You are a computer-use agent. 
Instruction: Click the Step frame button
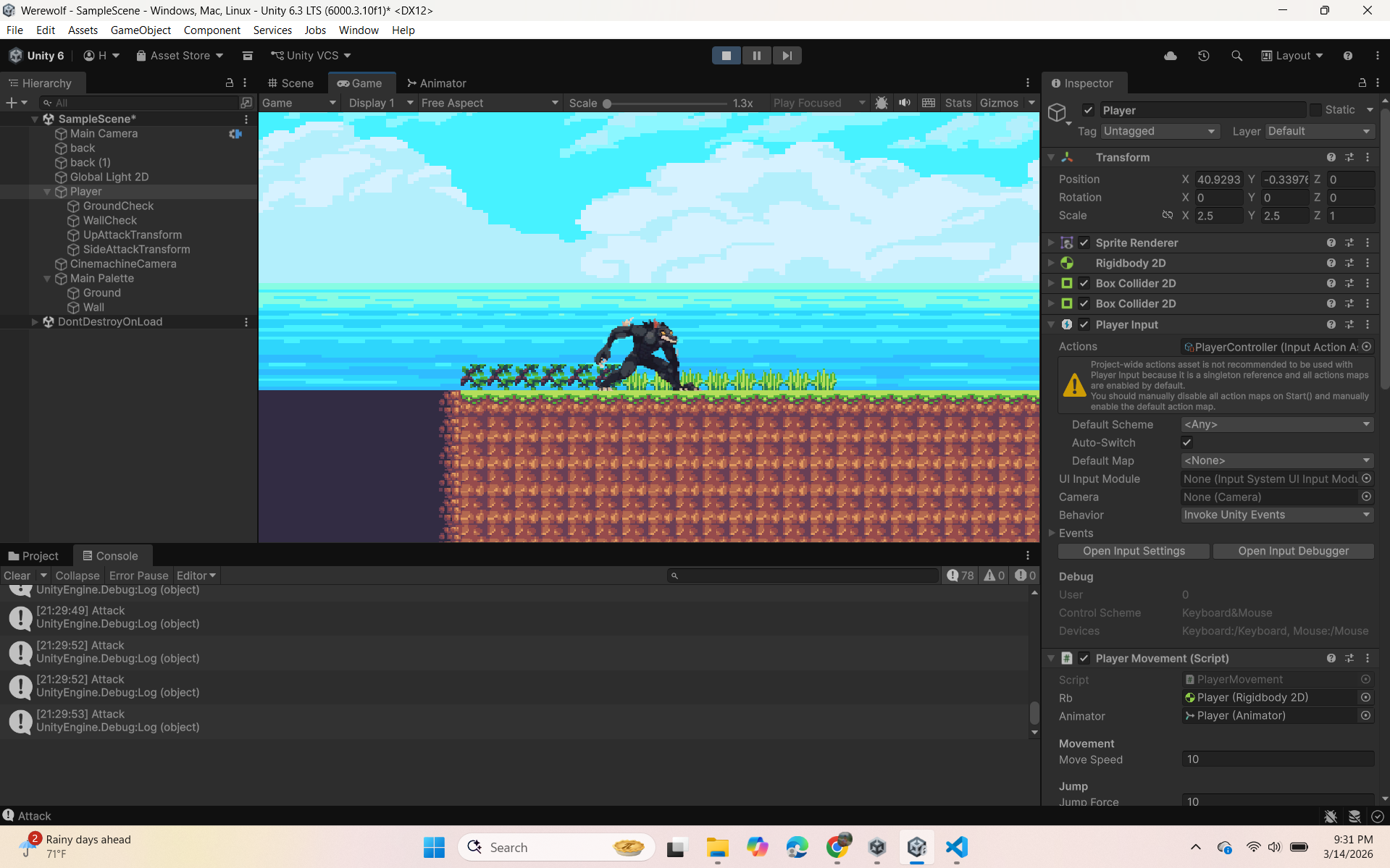pos(787,56)
